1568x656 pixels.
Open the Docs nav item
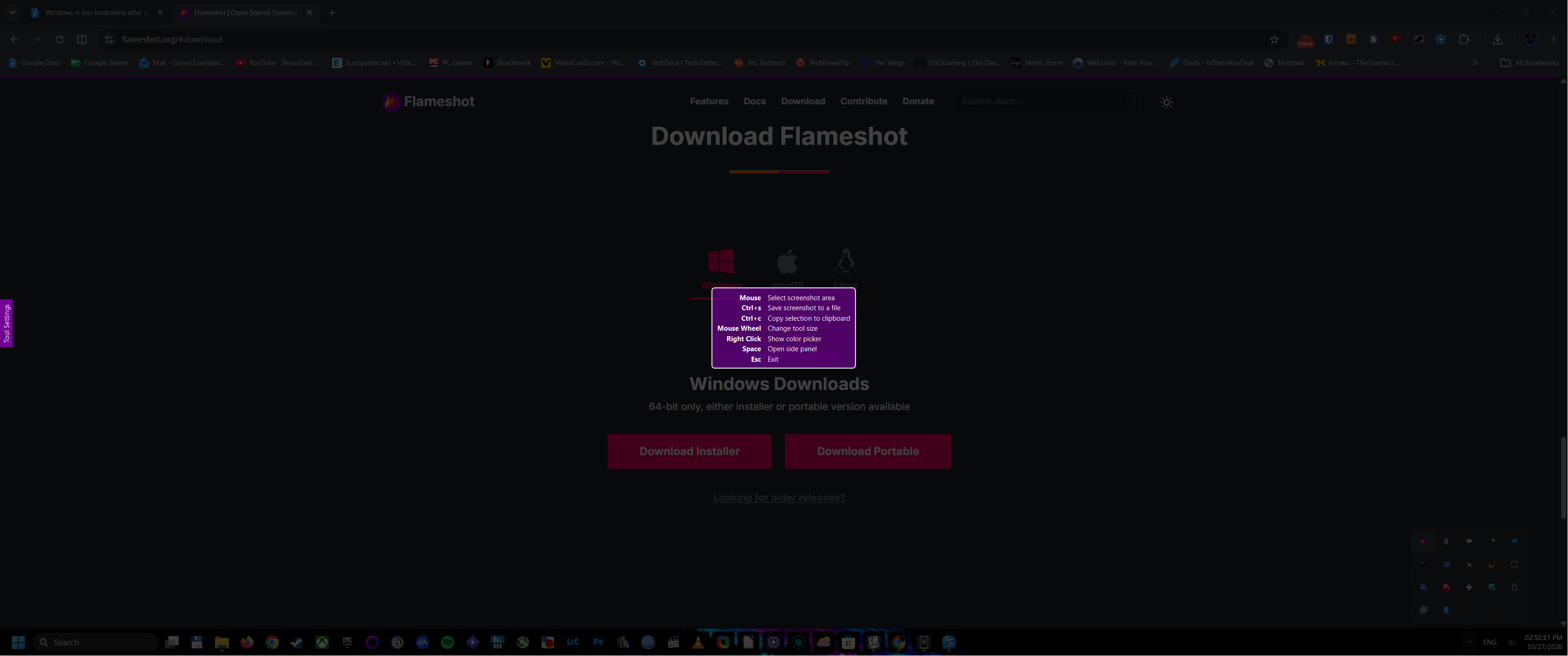pos(754,101)
